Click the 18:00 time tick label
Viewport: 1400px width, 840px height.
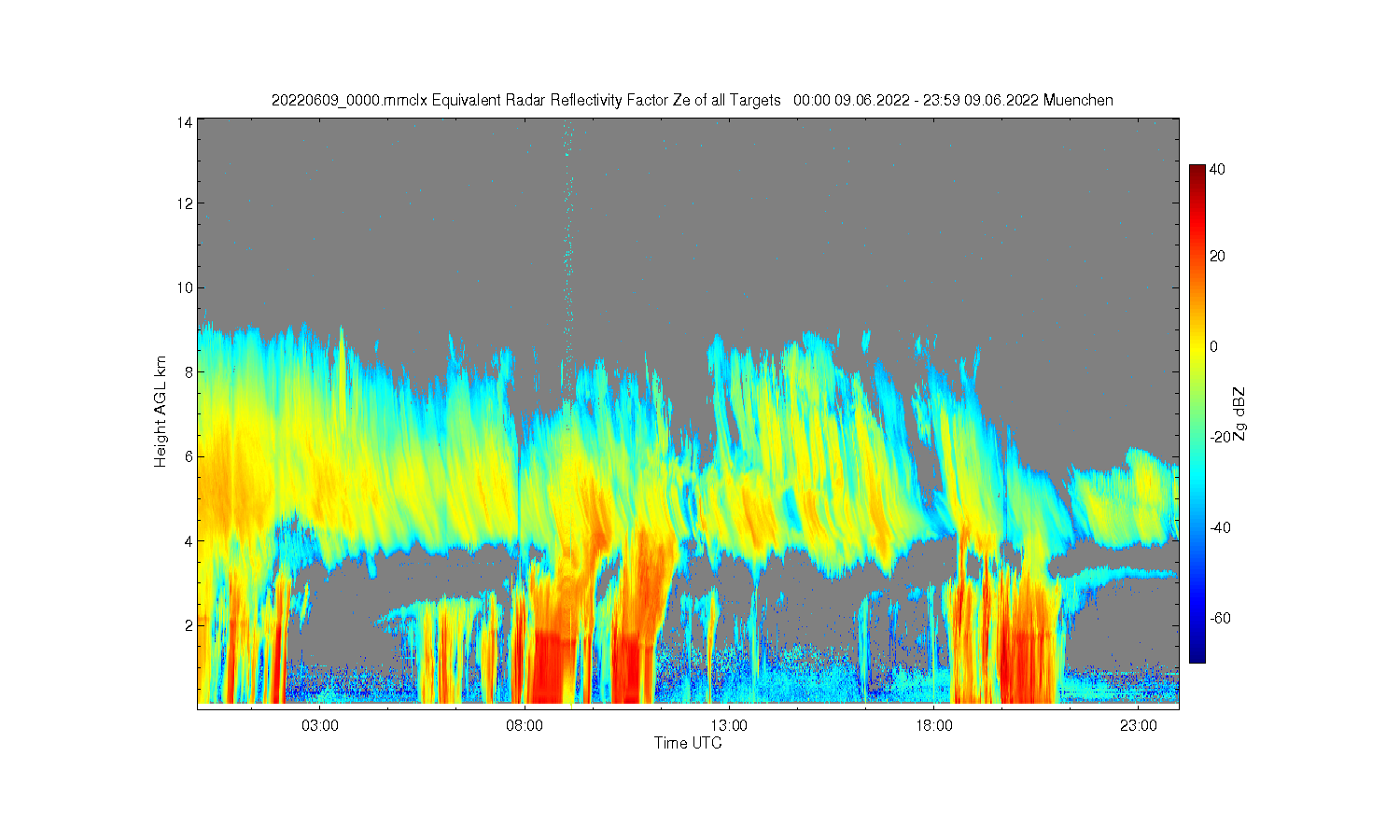pos(933,725)
